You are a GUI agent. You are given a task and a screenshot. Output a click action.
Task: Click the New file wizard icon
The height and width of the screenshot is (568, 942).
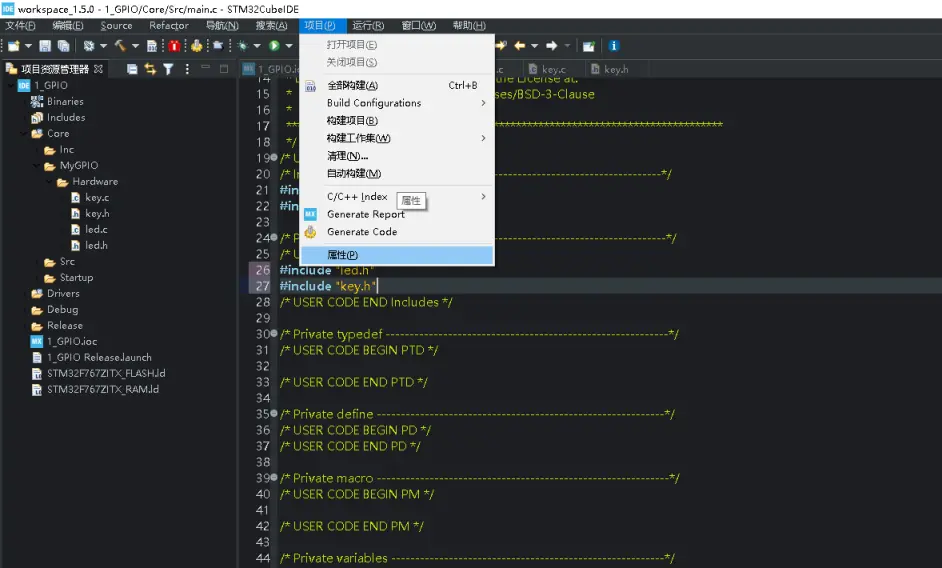[x=13, y=46]
